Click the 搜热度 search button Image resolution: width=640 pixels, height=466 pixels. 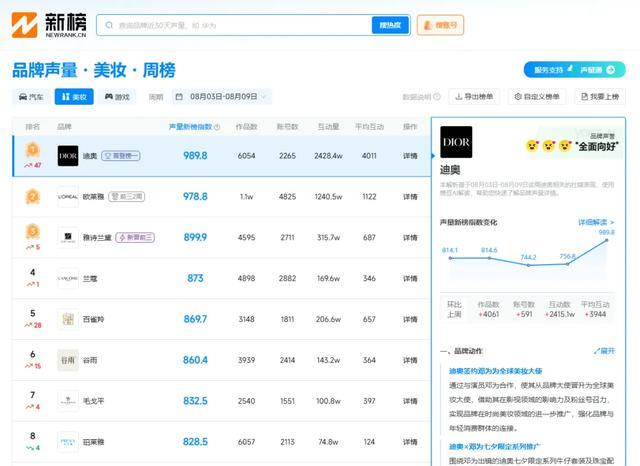(x=391, y=25)
